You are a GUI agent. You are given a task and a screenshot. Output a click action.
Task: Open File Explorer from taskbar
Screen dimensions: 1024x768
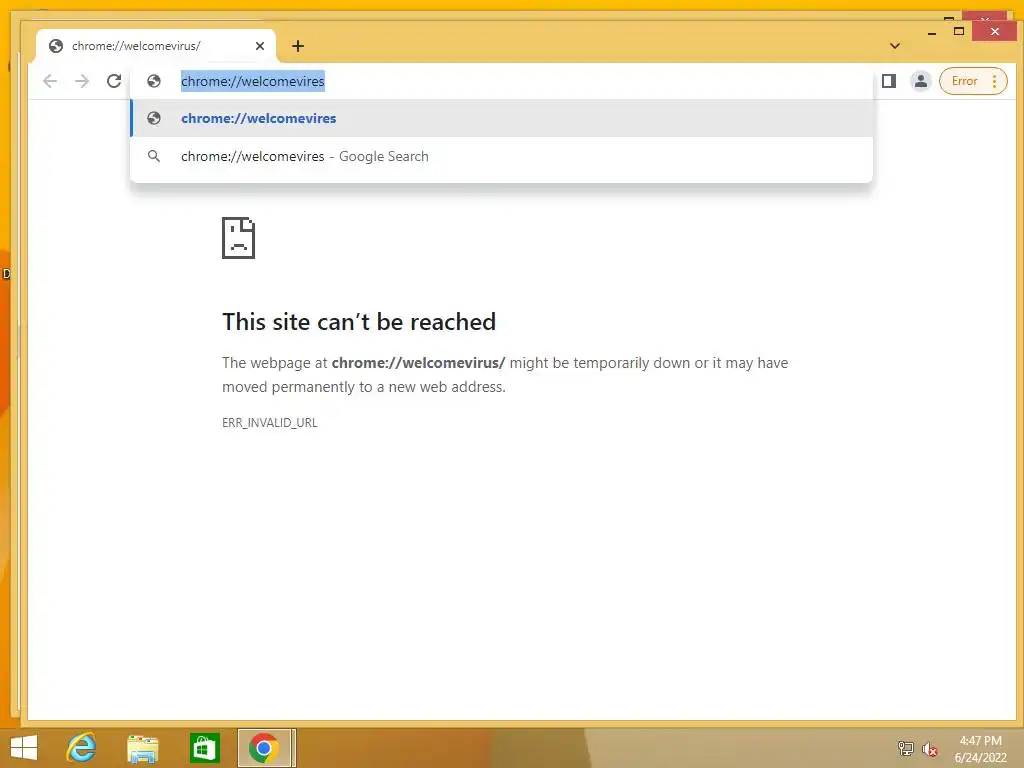click(143, 748)
